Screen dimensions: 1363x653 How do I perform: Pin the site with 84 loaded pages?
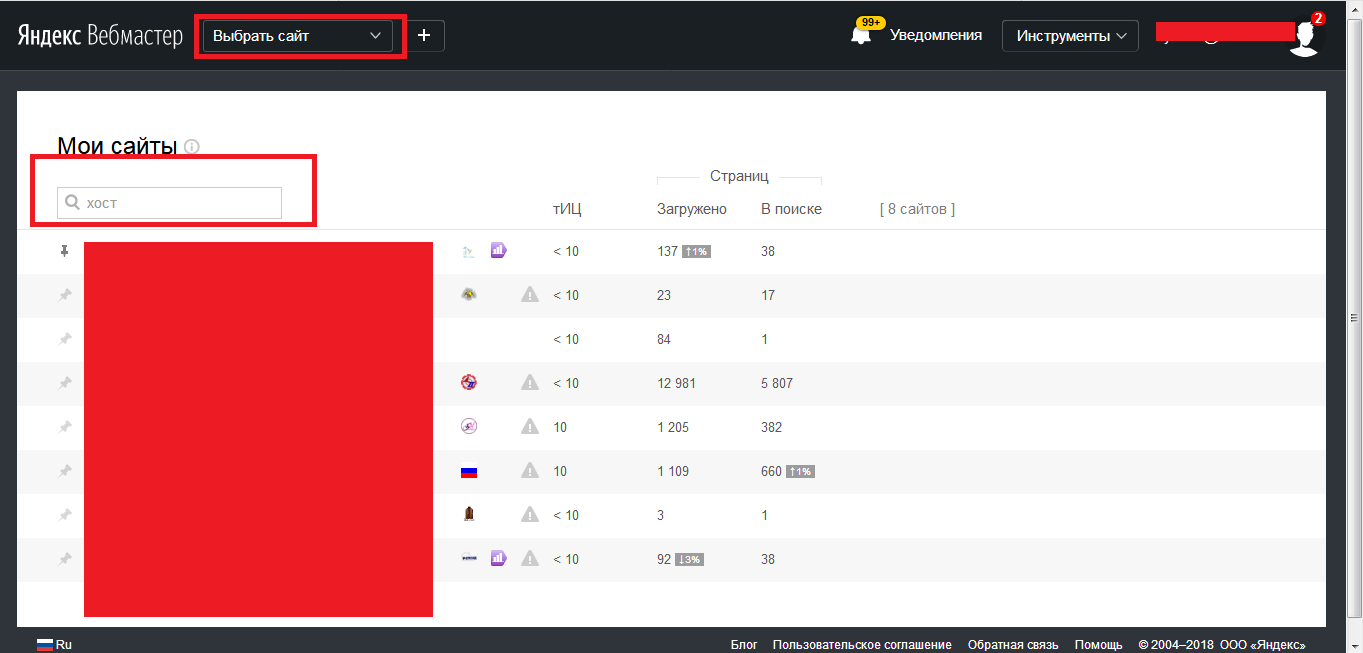coord(65,339)
